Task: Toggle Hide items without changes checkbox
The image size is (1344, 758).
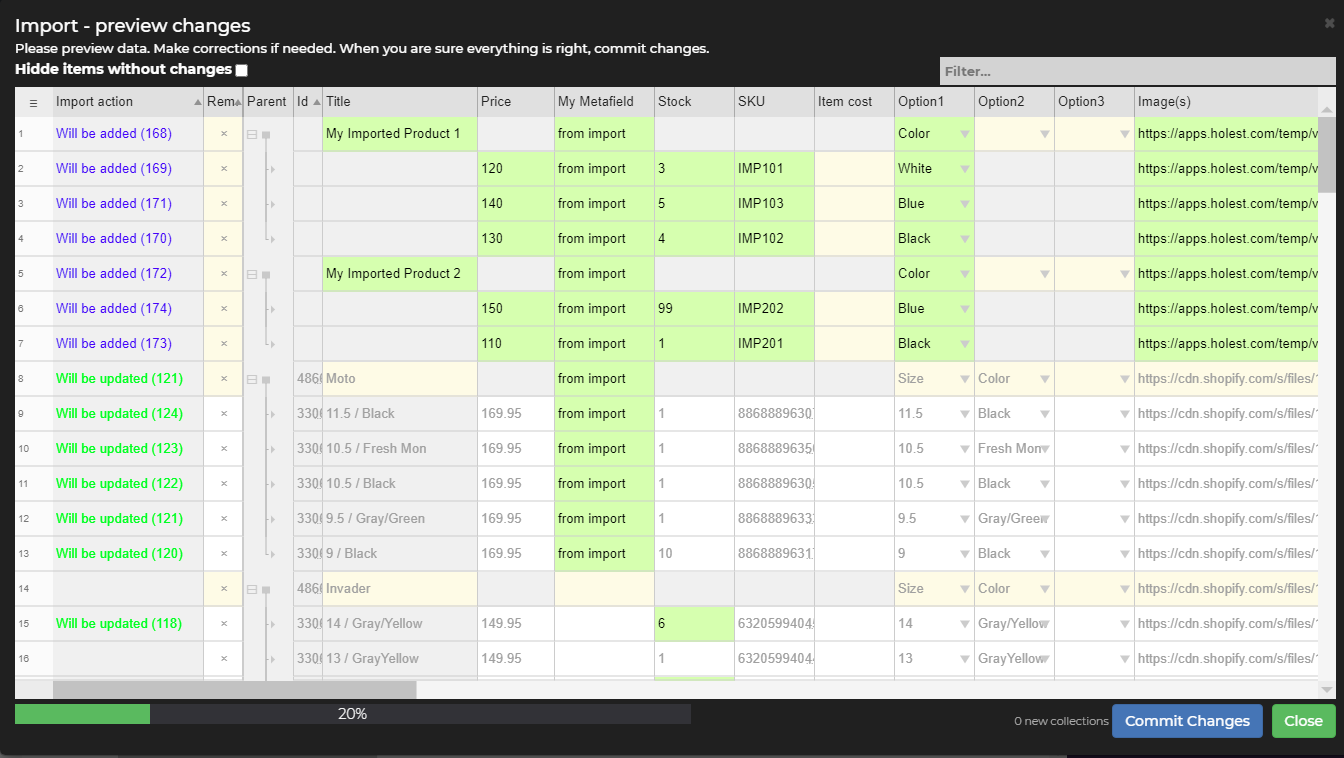Action: 241,70
